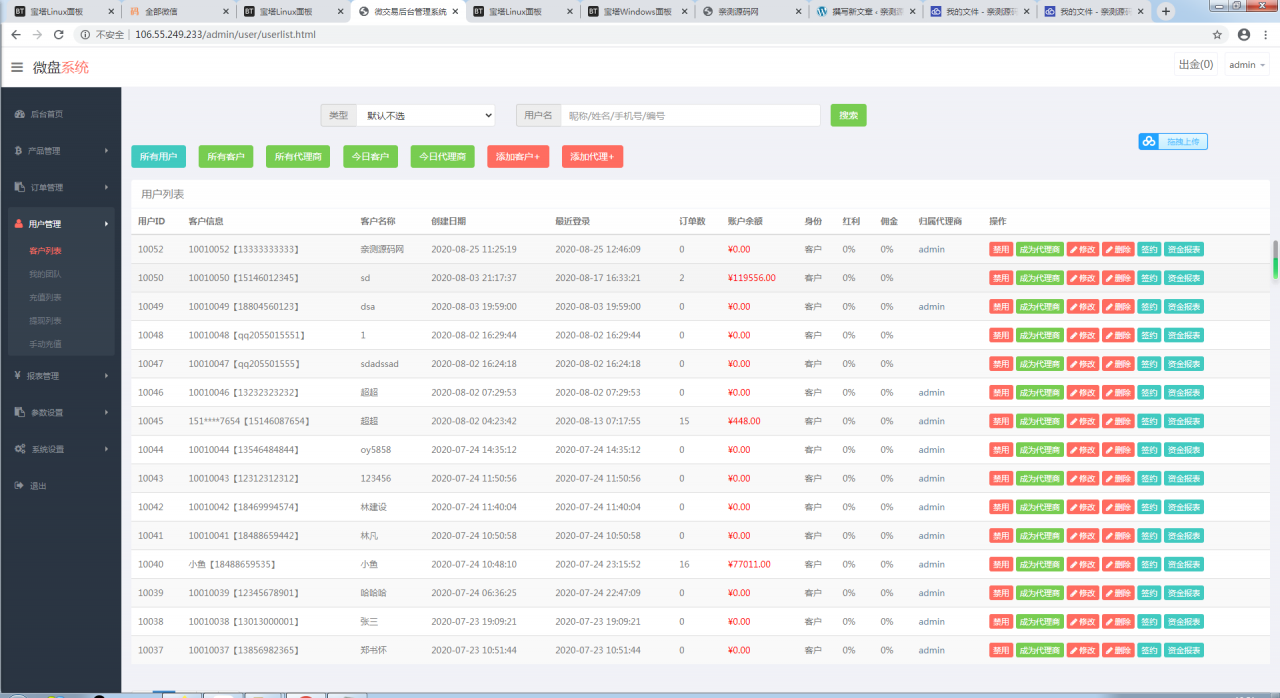Click the 退出 sign-out icon
This screenshot has width=1280, height=698.
point(20,485)
